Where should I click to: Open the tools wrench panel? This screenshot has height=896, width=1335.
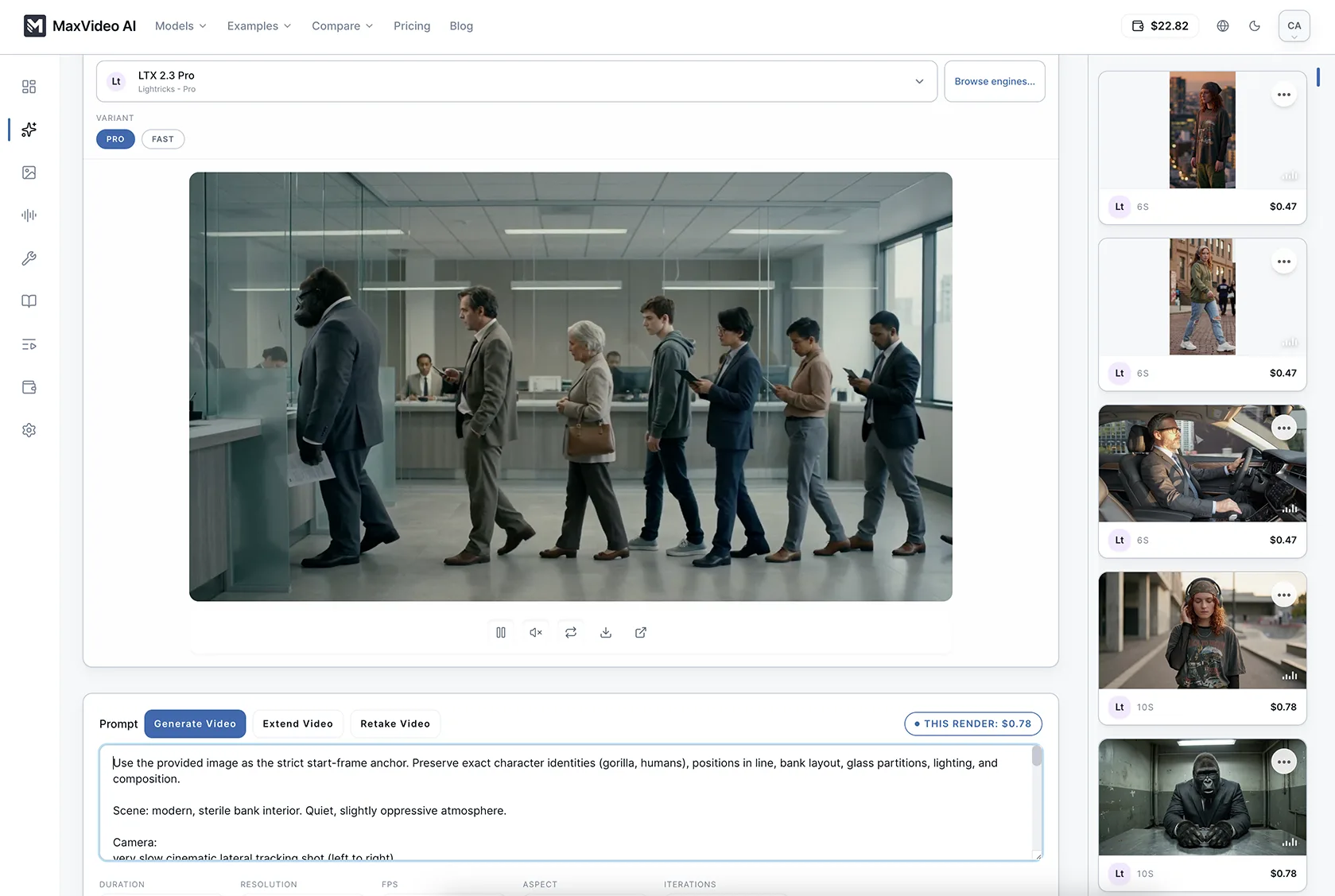tap(29, 258)
